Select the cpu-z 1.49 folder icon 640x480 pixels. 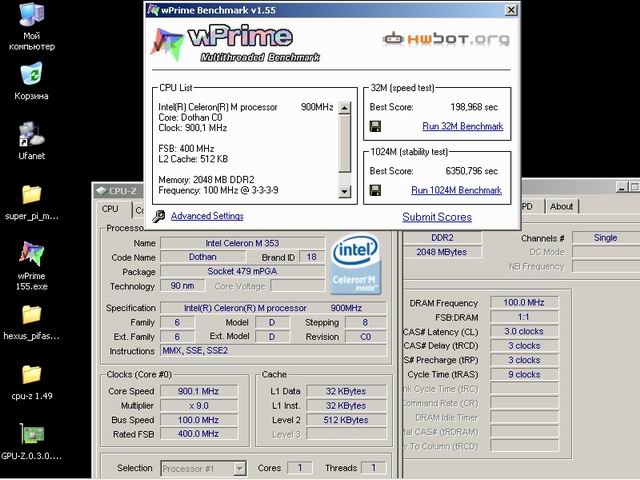31,382
